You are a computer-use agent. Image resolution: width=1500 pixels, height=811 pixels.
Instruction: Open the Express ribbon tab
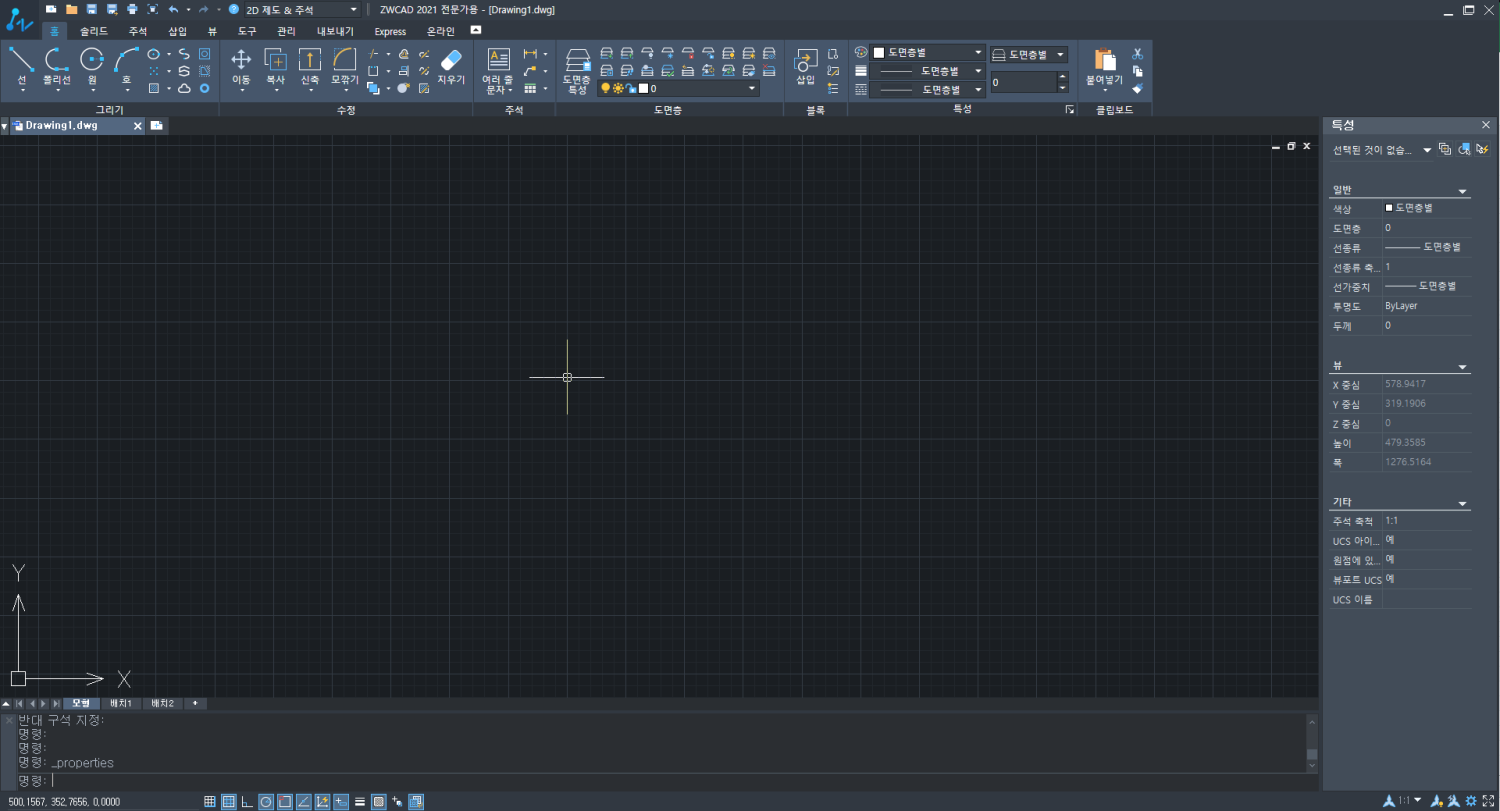[x=390, y=31]
